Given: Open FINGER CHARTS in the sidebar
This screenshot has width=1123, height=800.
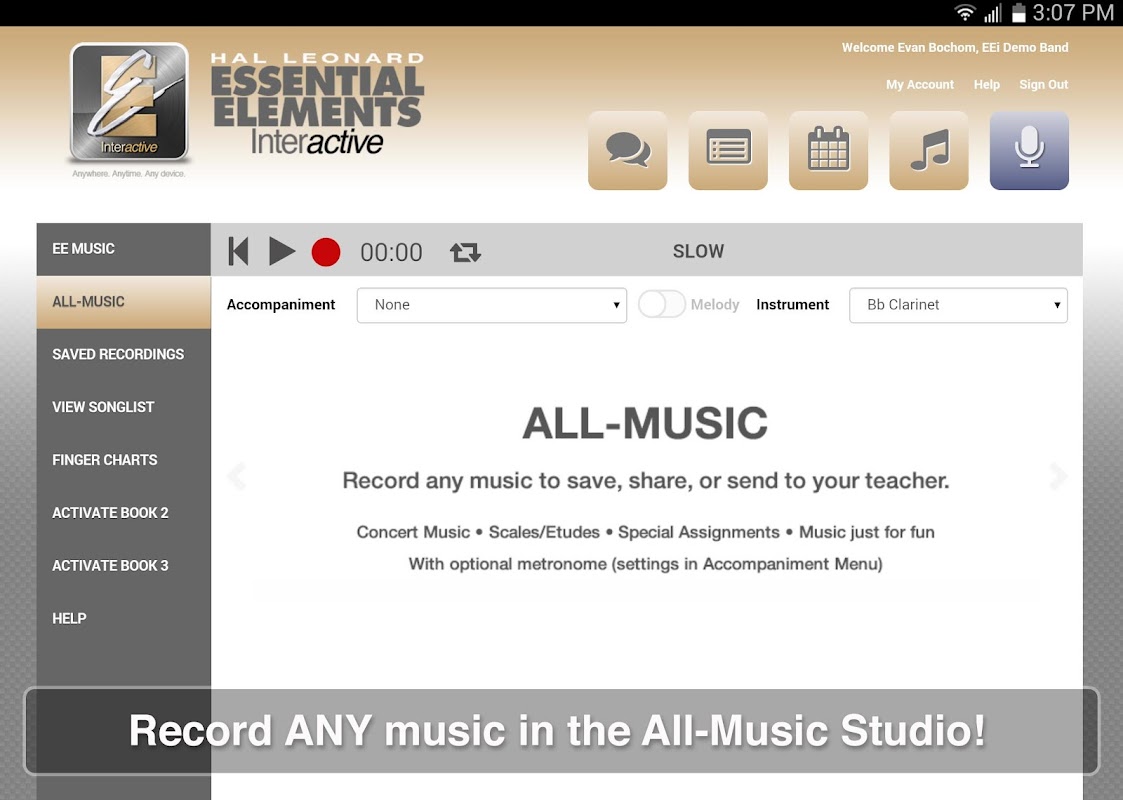Looking at the screenshot, I should pos(124,461).
